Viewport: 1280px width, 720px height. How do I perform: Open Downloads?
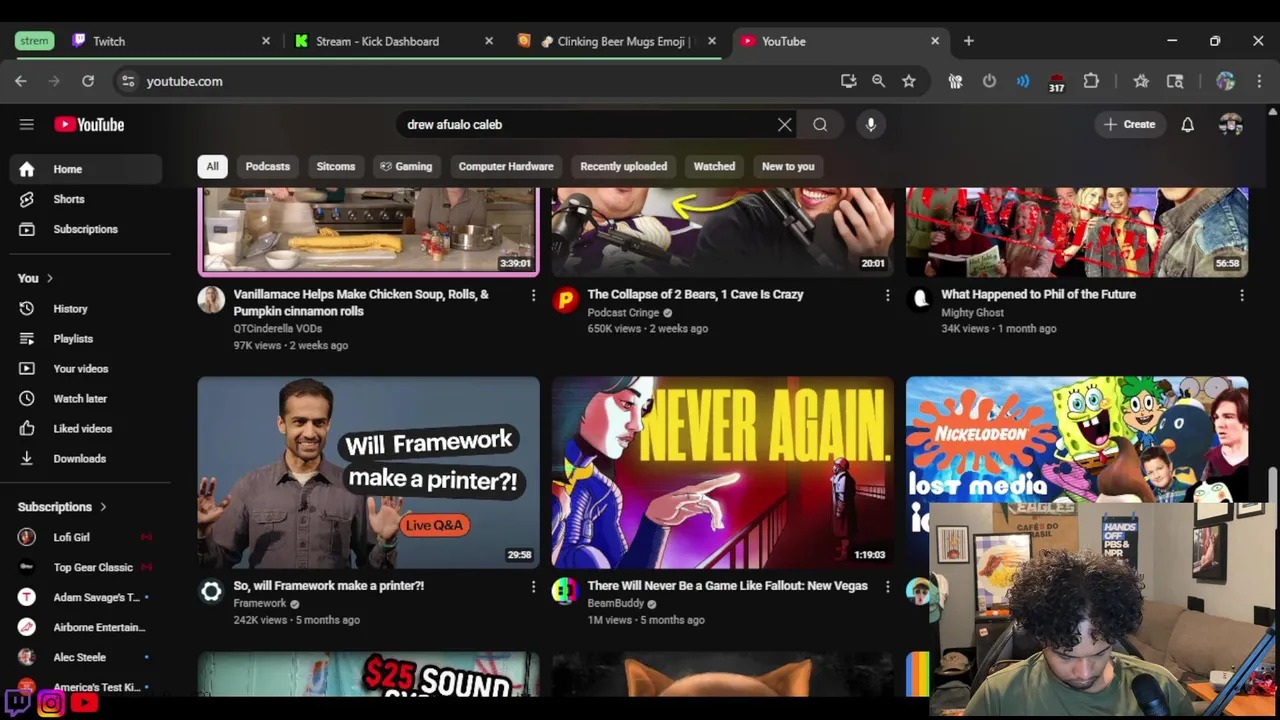(86, 459)
